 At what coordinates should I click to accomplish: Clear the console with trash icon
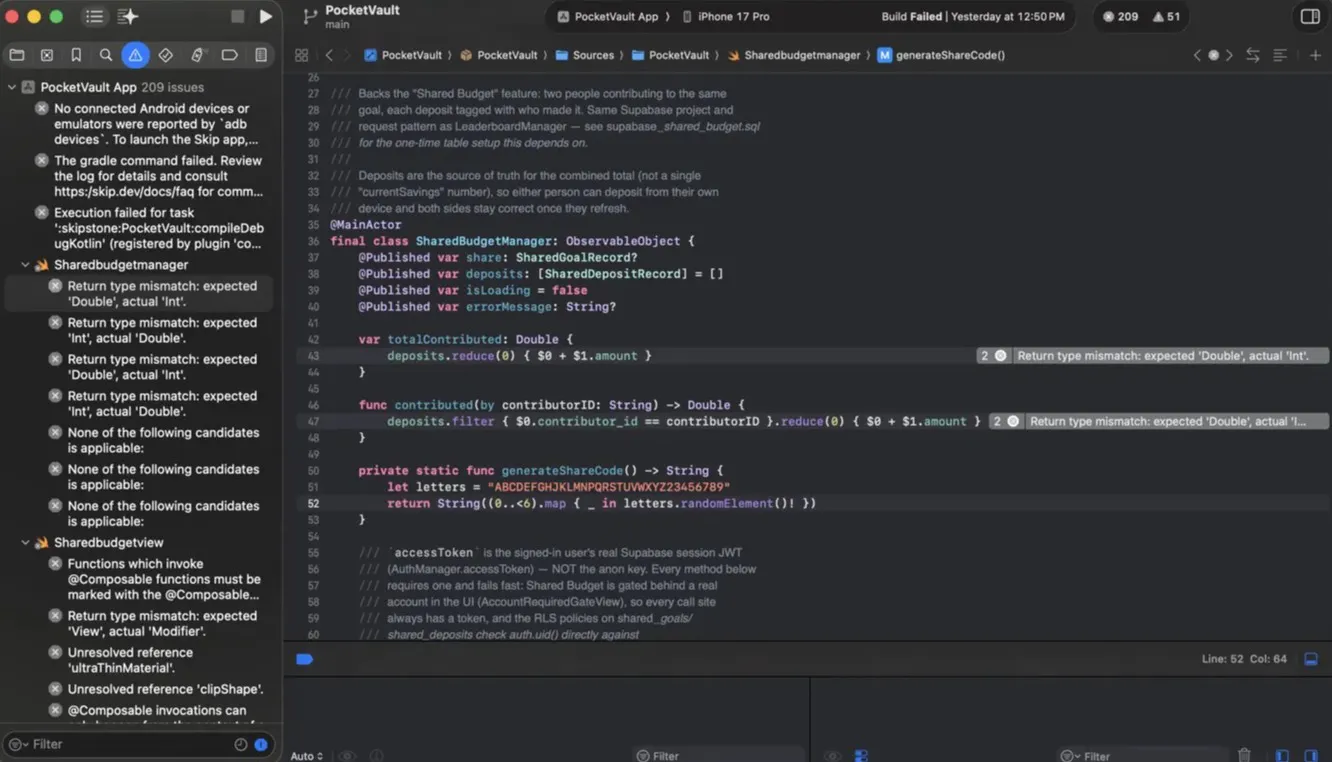pyautogui.click(x=1244, y=755)
